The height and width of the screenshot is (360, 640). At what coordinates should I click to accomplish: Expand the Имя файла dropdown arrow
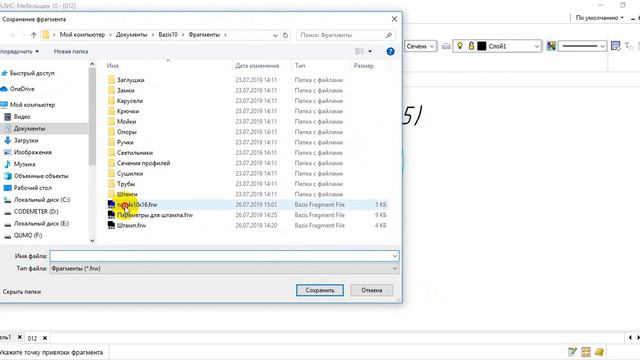pyautogui.click(x=395, y=256)
